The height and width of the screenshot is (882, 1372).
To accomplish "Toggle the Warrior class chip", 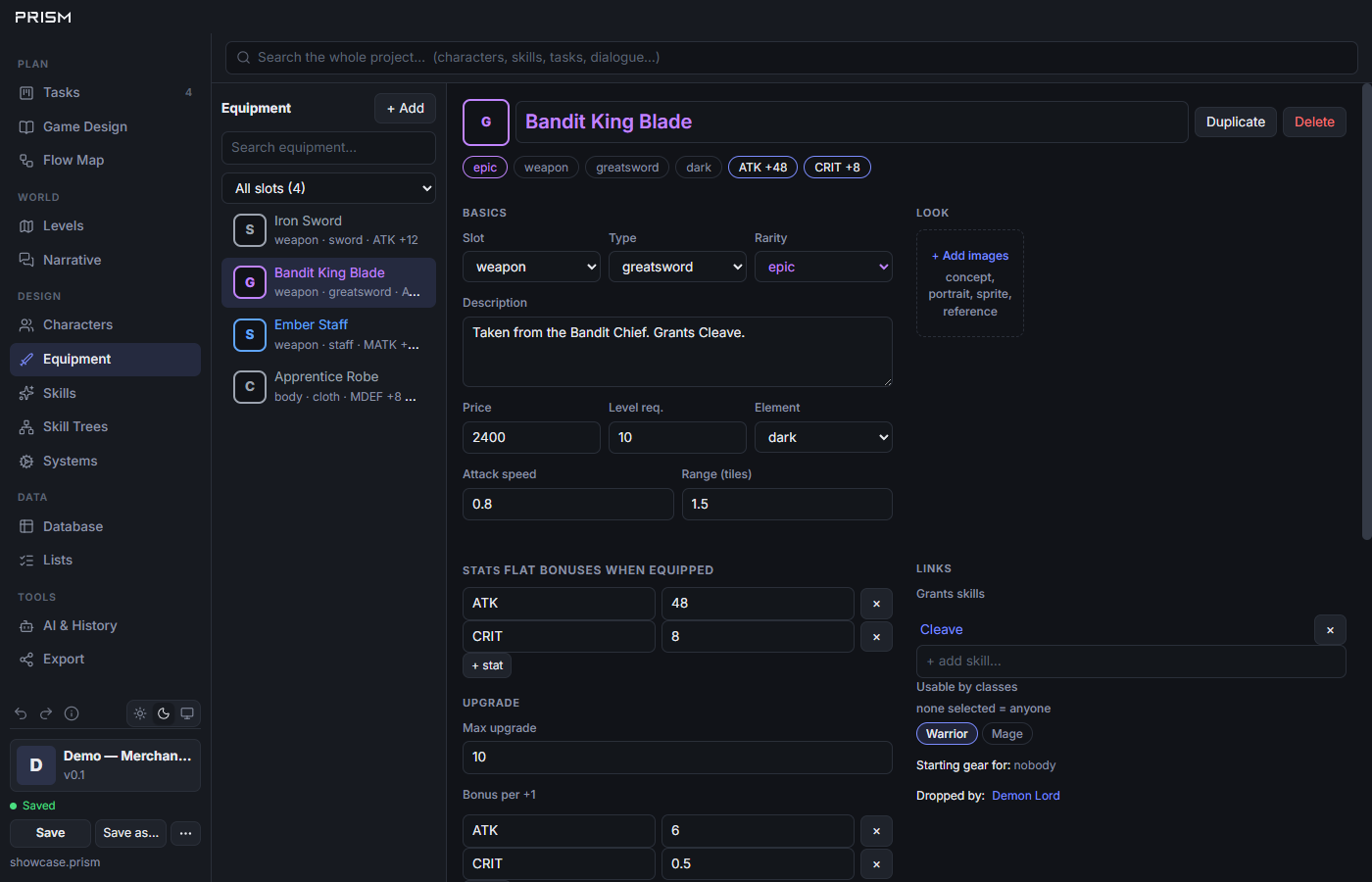I will (947, 734).
